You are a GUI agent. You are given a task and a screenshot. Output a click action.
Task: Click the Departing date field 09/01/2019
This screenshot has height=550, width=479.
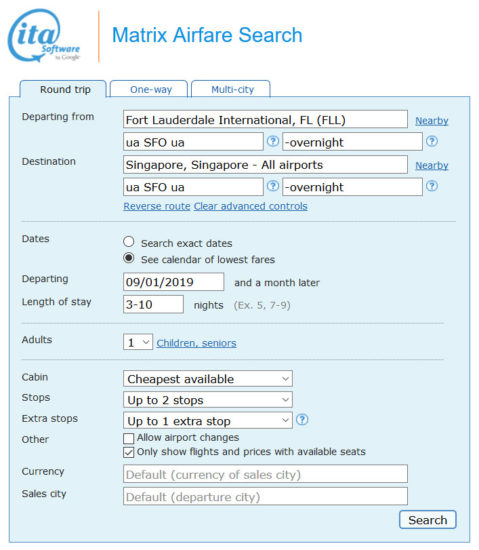coord(173,282)
